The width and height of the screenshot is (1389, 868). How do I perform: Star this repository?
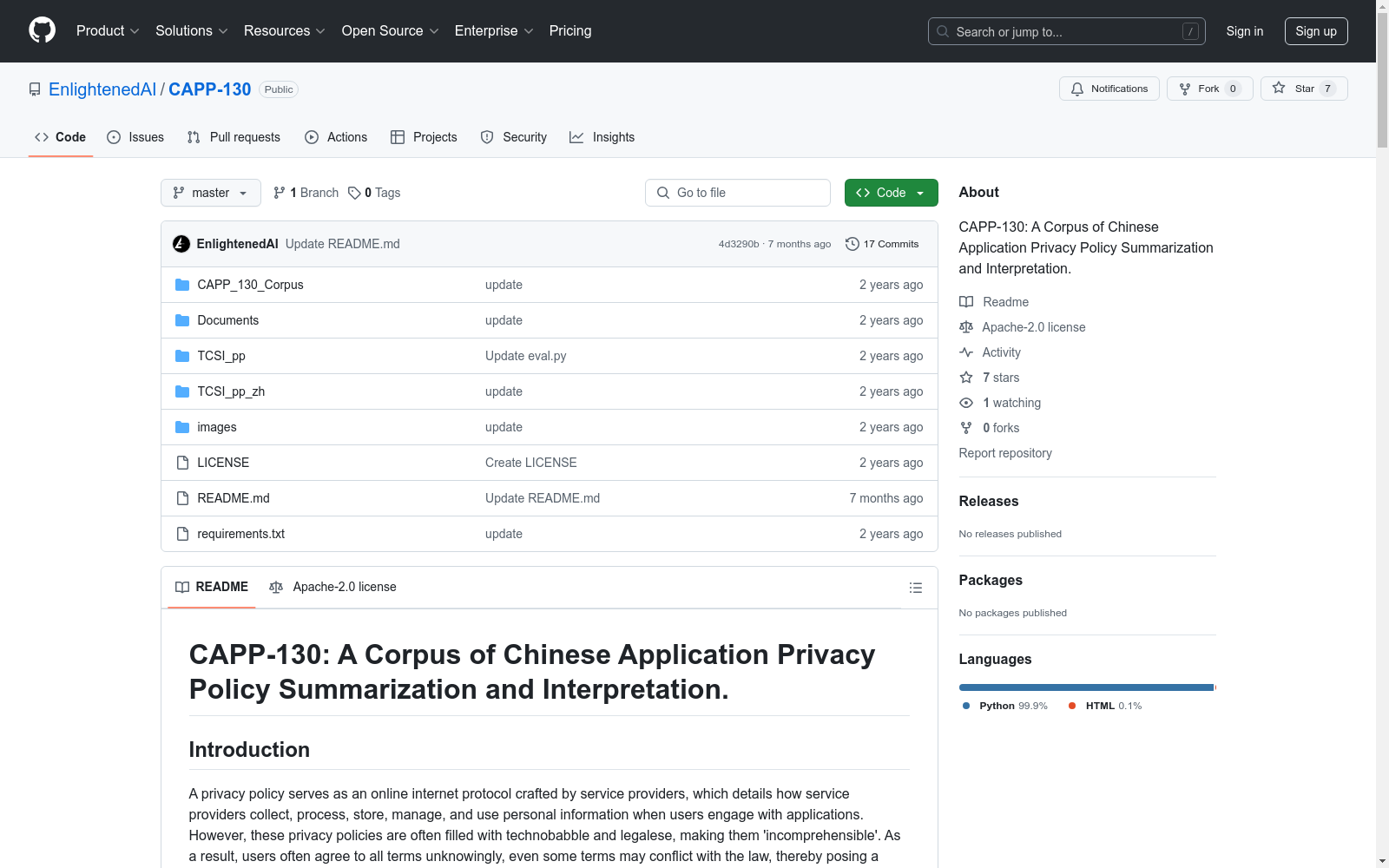(1303, 89)
